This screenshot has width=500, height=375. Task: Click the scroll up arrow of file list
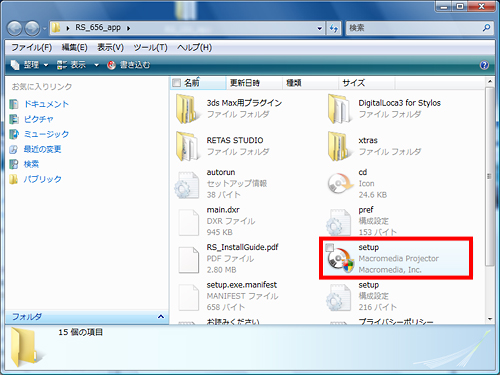point(489,81)
